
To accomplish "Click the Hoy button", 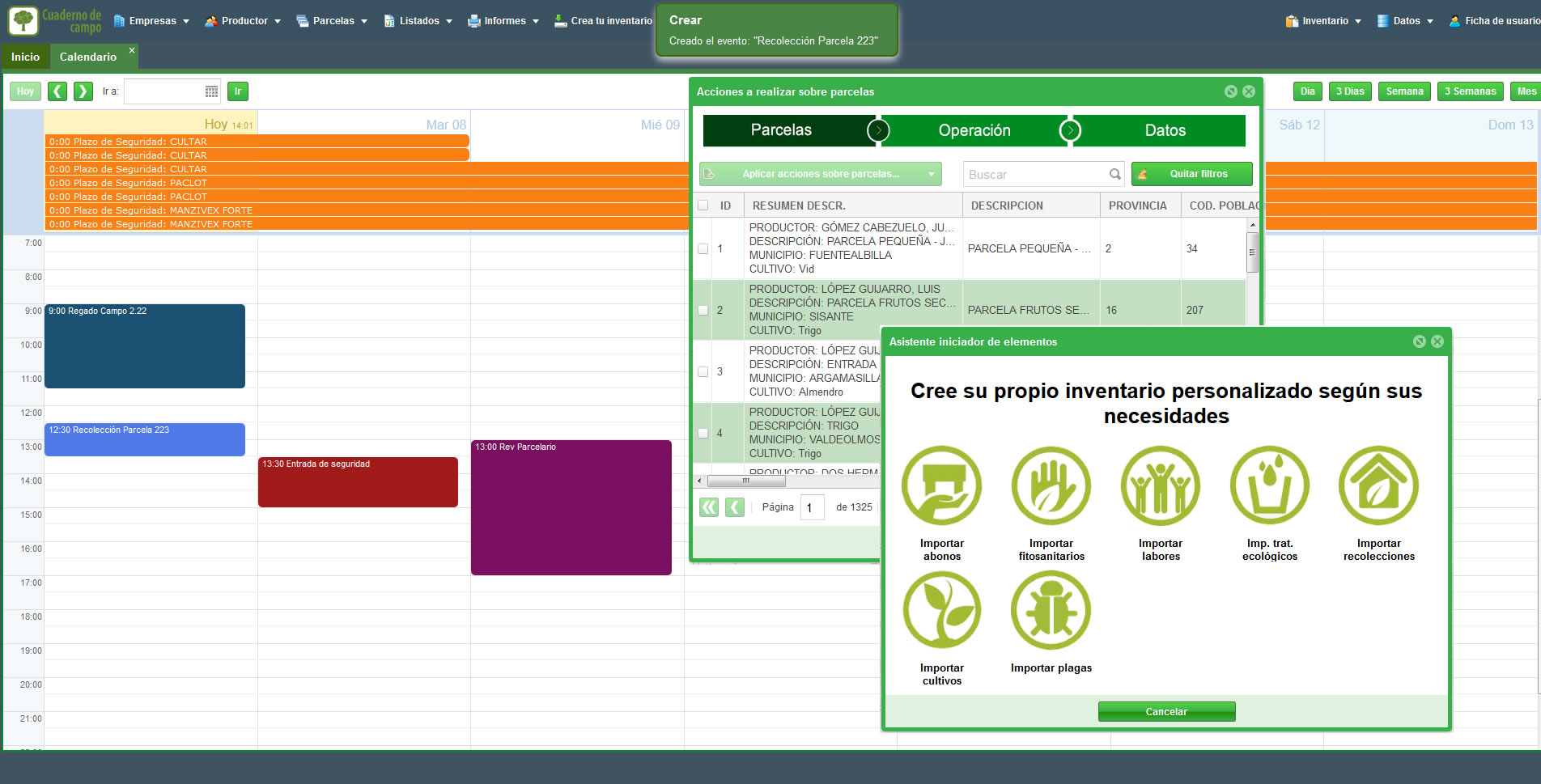I will point(26,91).
